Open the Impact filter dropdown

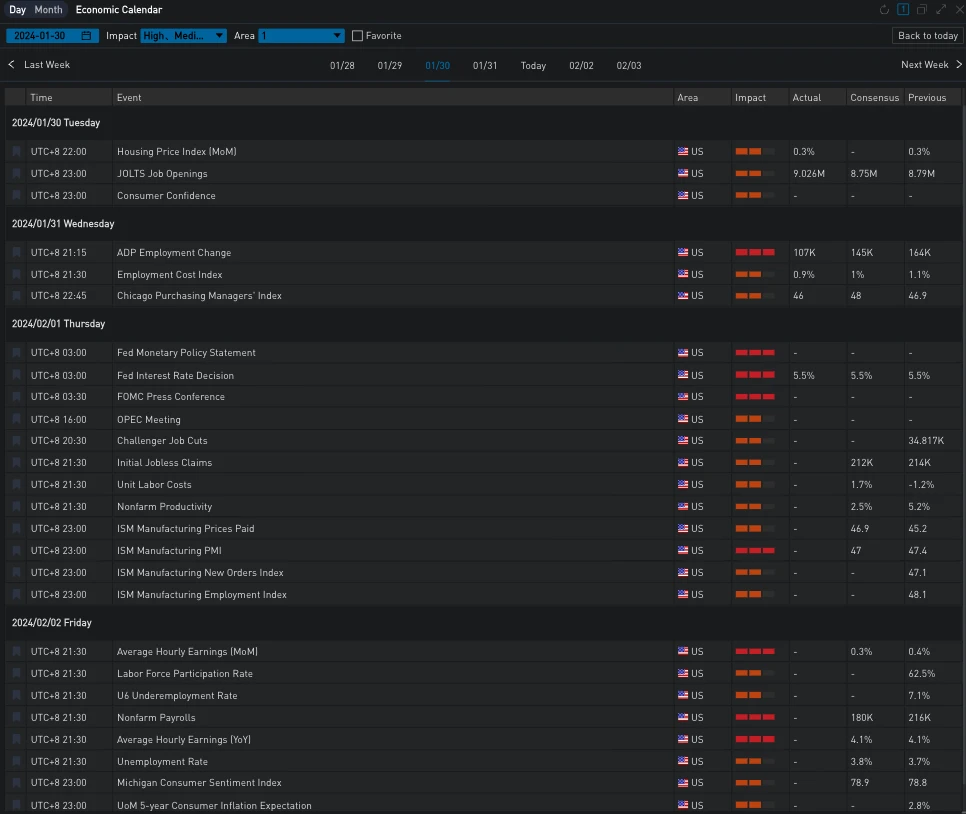coord(184,36)
